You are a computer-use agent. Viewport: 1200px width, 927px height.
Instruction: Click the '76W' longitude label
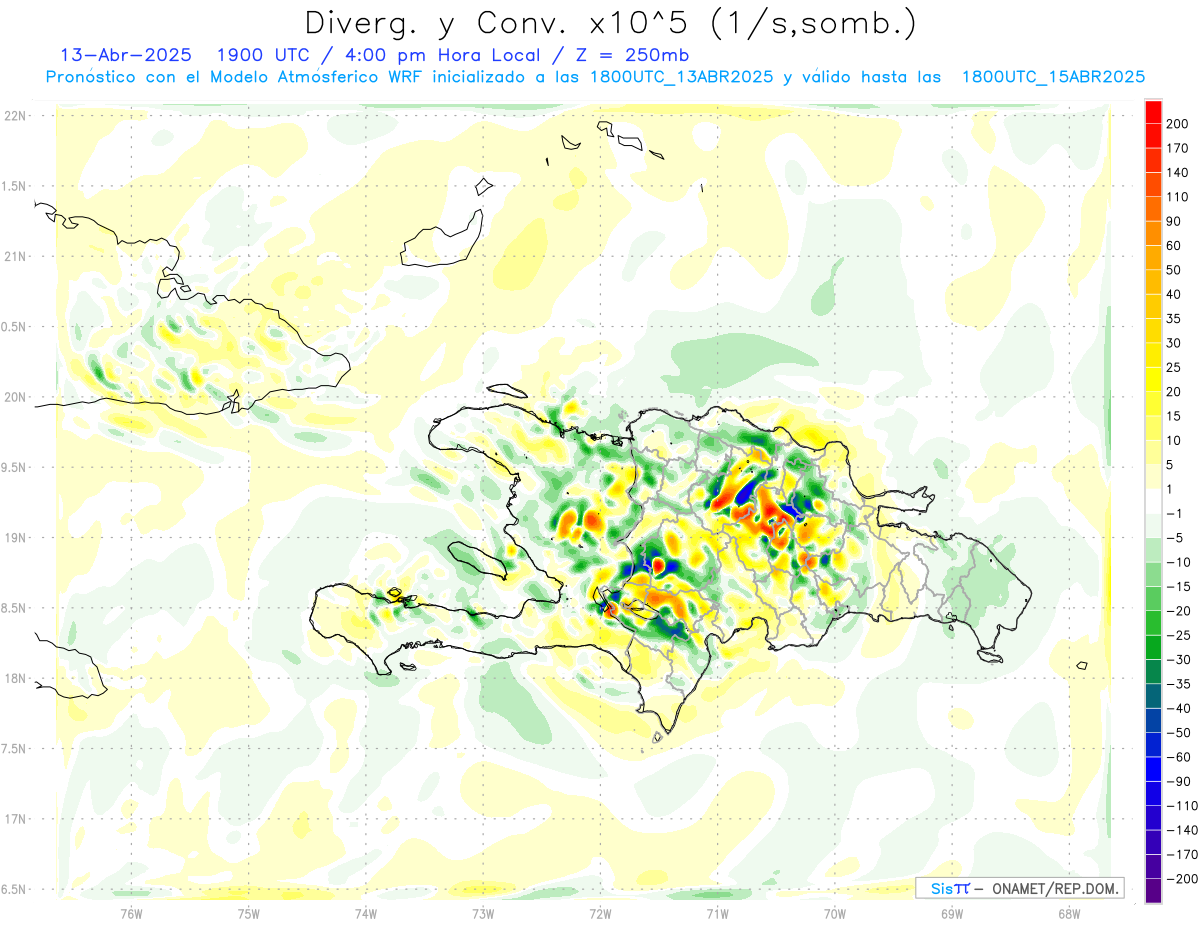click(131, 912)
